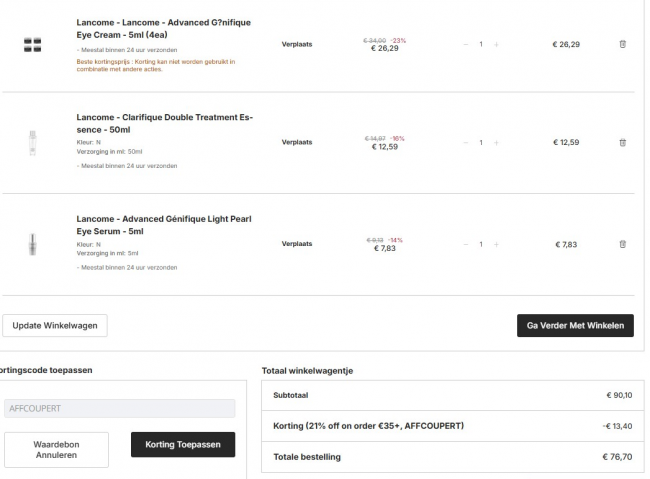
Task: Click Ga Verder Met Winkelen button
Action: click(574, 326)
